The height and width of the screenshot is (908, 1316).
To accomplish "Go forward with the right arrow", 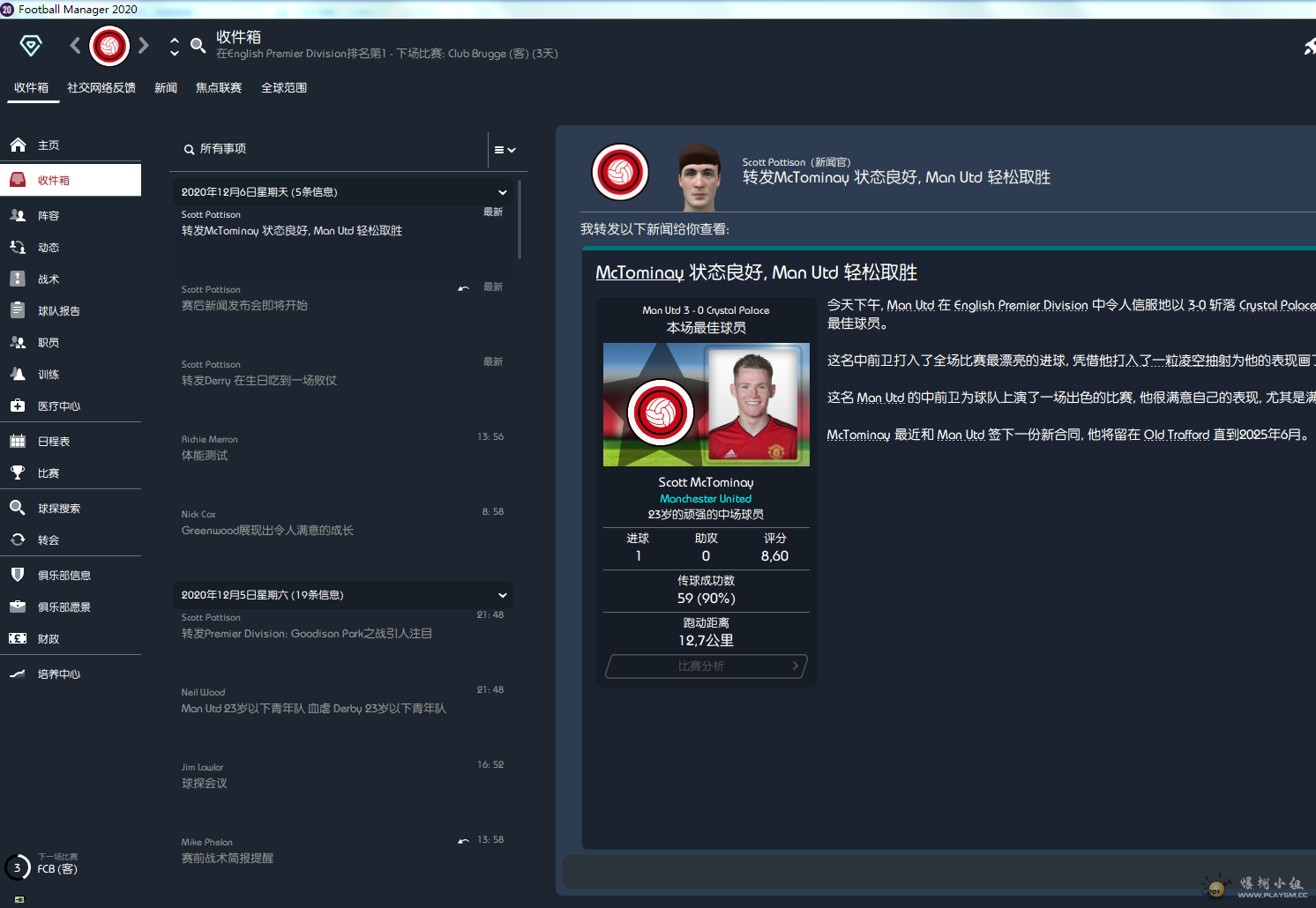I will coord(144,45).
